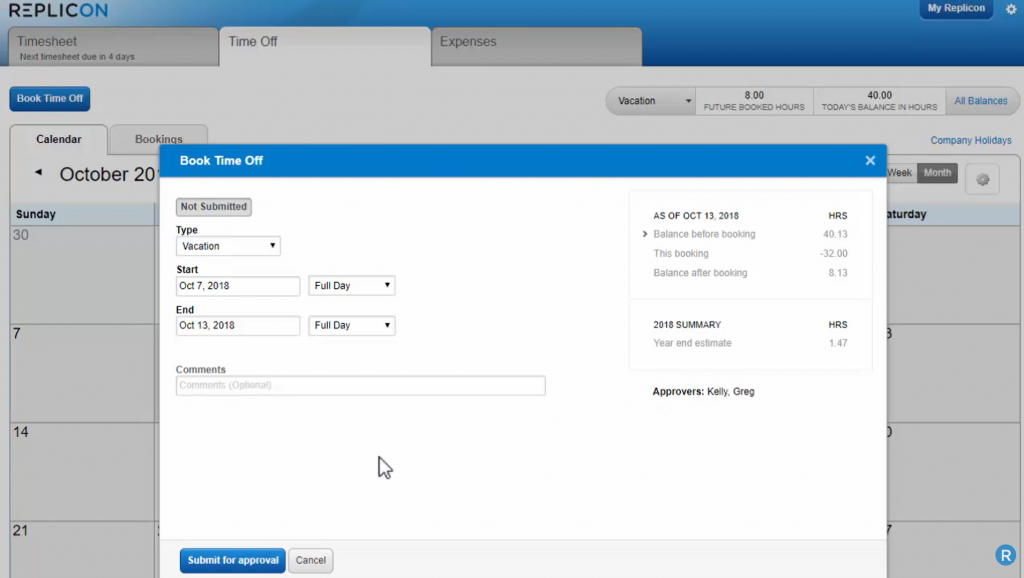Click the round R help icon
Viewport: 1024px width, 578px height.
[x=1005, y=555]
